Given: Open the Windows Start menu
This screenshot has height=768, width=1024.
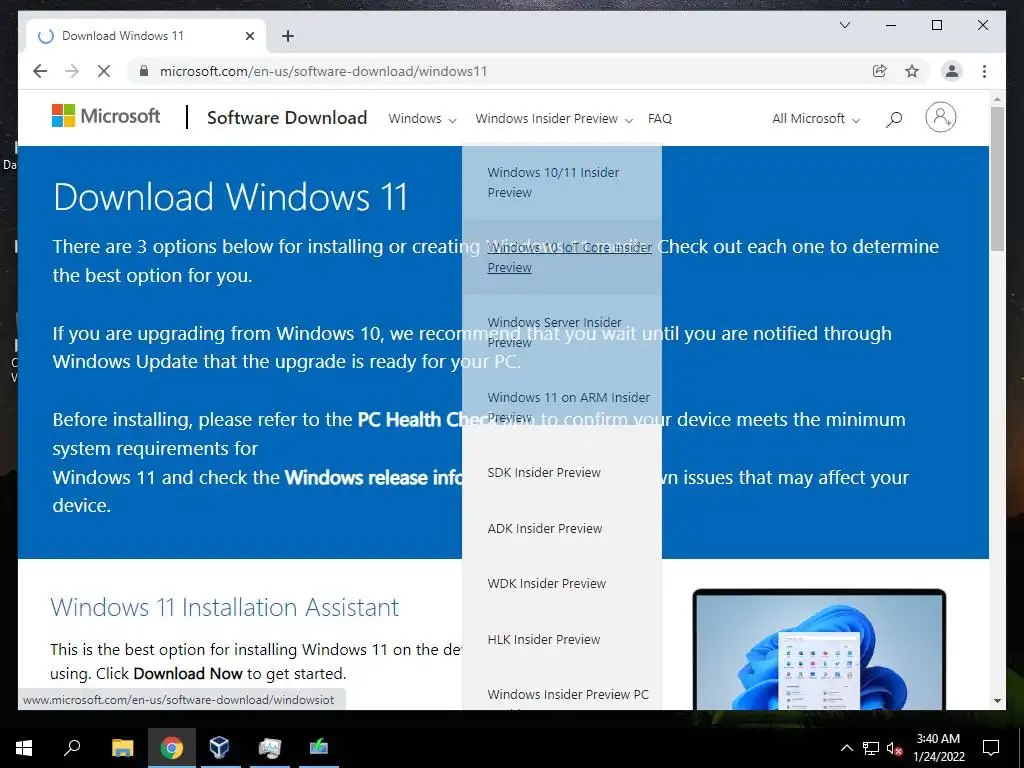Looking at the screenshot, I should tap(24, 748).
